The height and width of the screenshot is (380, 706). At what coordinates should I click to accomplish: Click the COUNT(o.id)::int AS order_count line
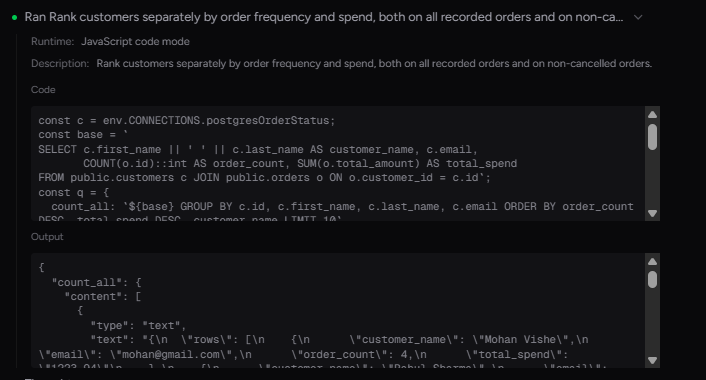300,163
